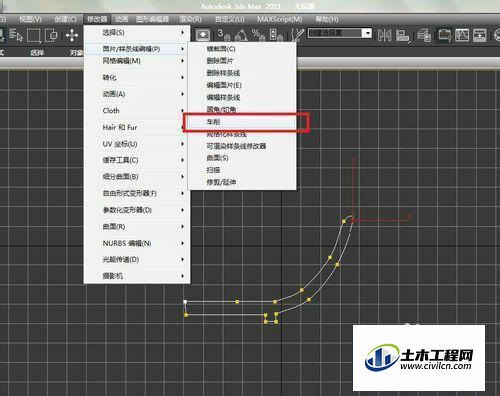Choose 可渲染样条线修改器
Image resolution: width=500 pixels, height=396 pixels.
pos(242,146)
